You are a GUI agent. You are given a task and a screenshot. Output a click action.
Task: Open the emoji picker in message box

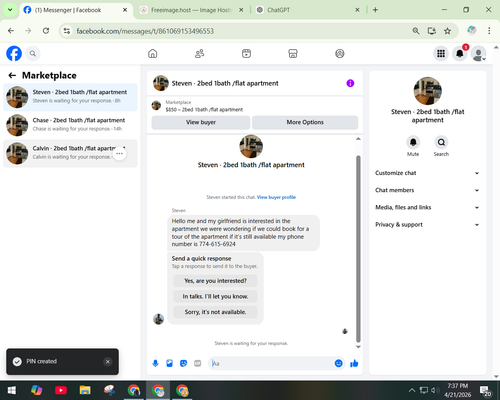338,363
